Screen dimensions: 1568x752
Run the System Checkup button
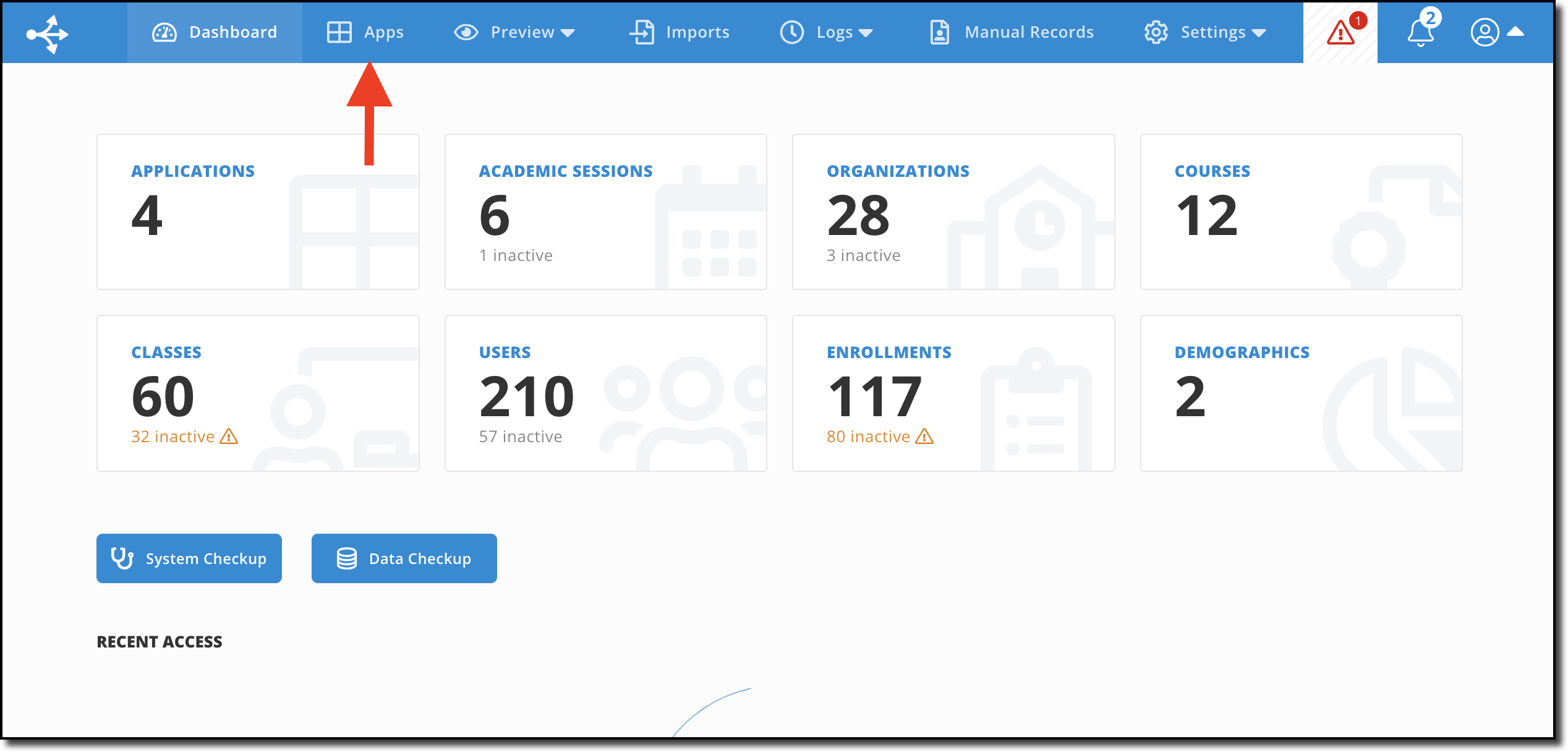pos(189,558)
